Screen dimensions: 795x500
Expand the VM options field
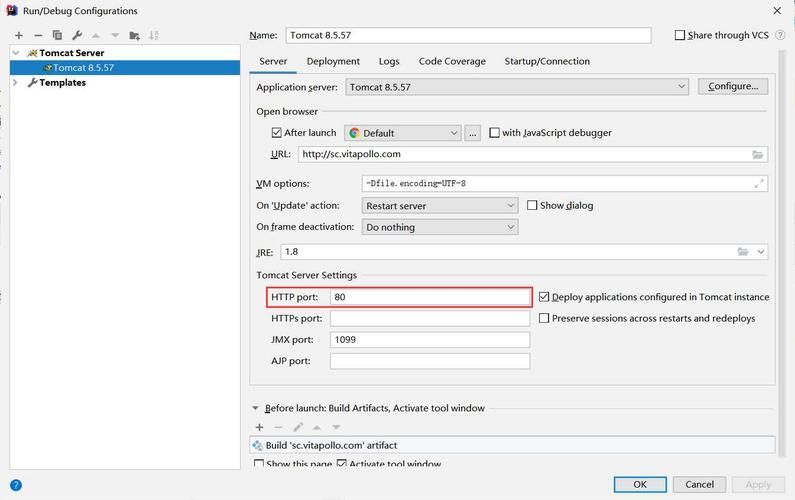[758, 184]
